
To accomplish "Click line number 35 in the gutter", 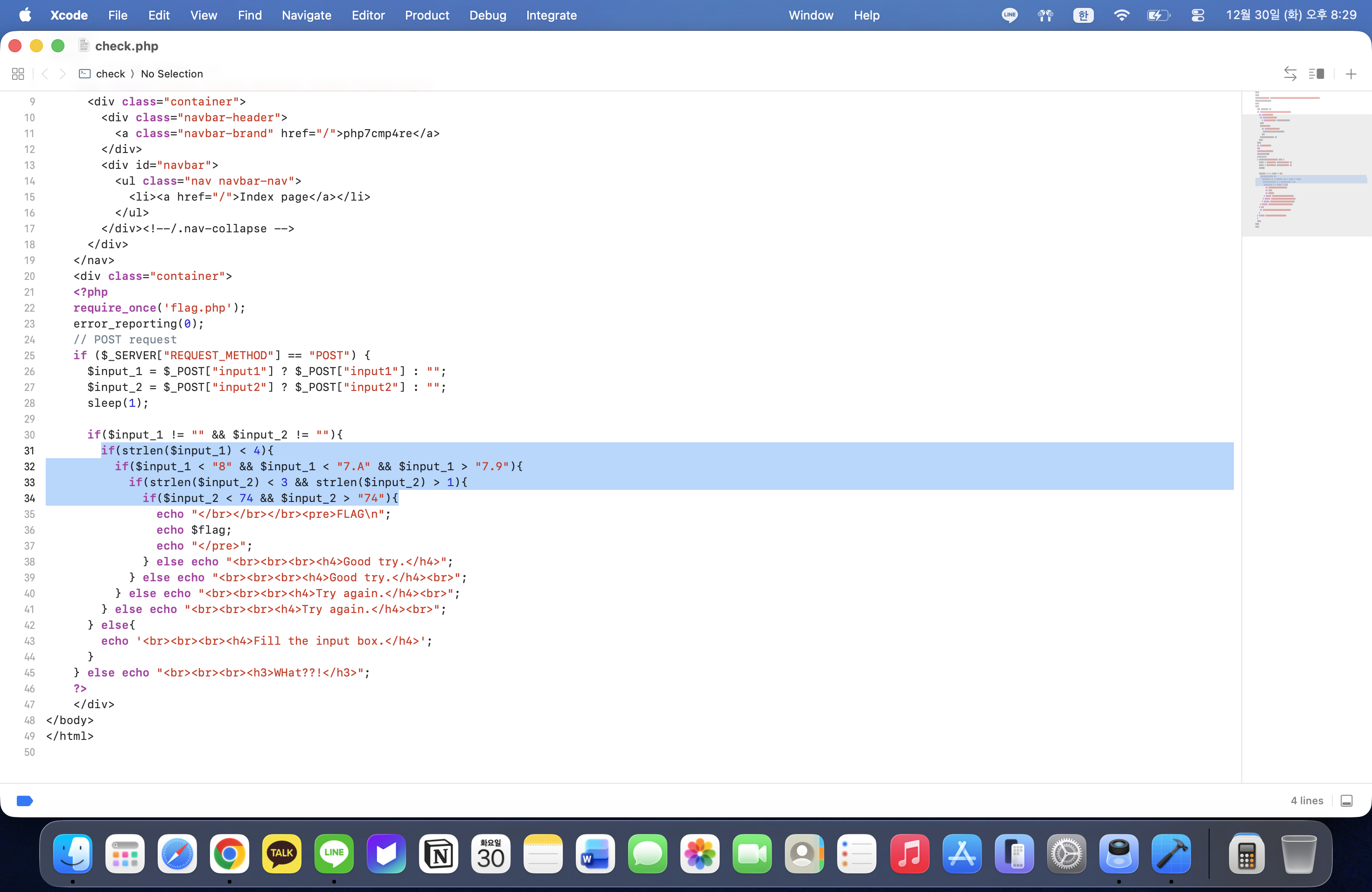I will pyautogui.click(x=29, y=514).
